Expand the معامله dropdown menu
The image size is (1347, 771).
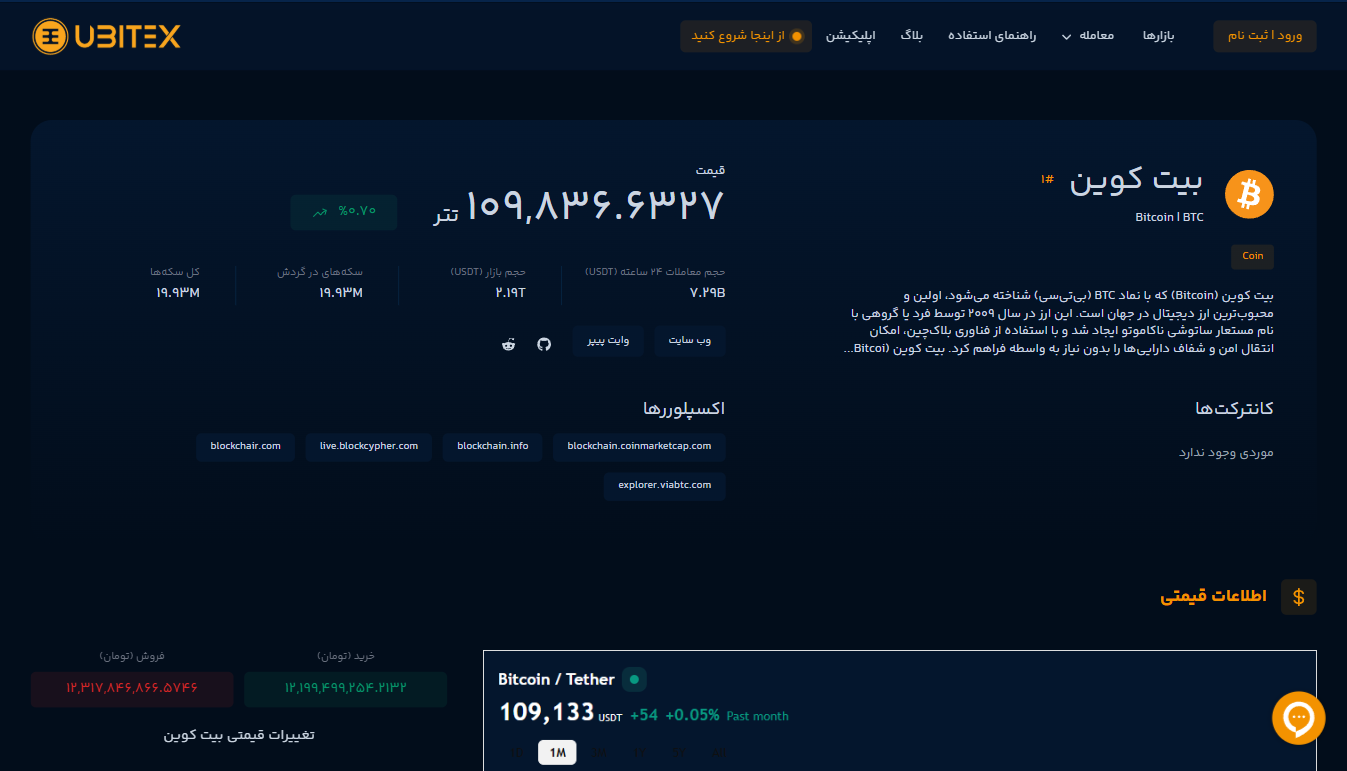click(1088, 36)
